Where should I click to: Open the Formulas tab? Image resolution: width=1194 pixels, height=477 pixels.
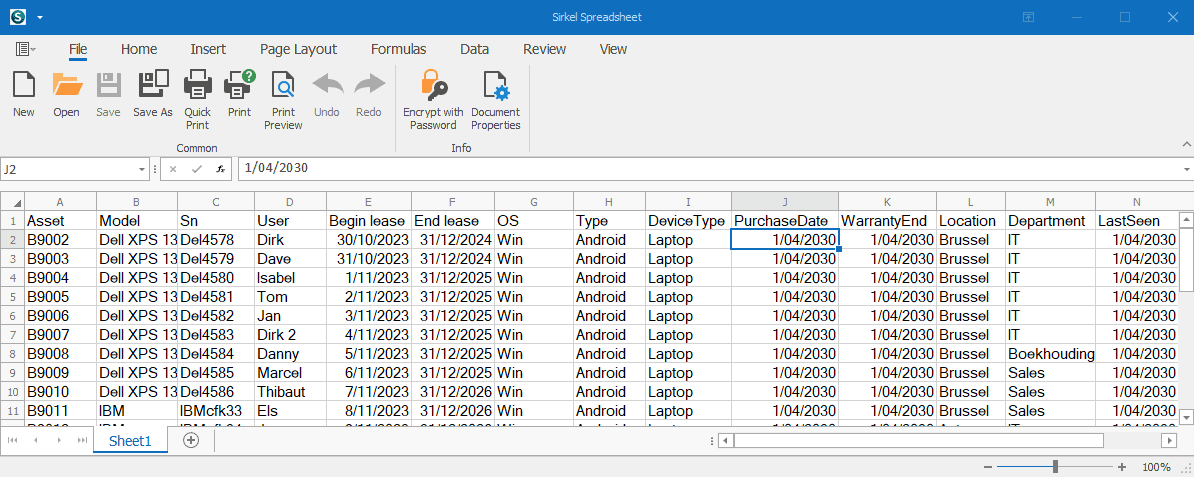point(398,49)
